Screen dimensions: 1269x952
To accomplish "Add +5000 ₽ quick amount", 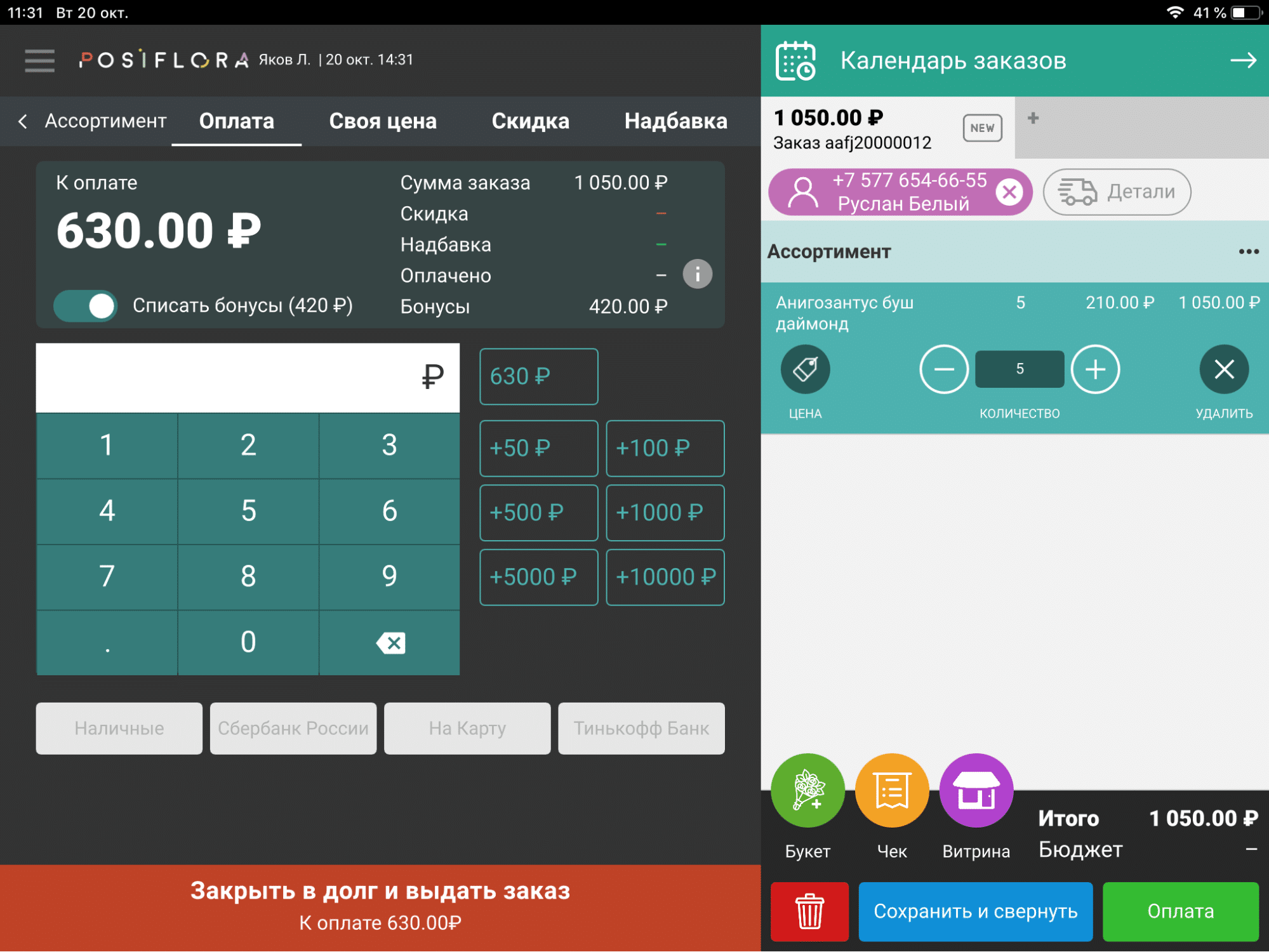I will [538, 578].
